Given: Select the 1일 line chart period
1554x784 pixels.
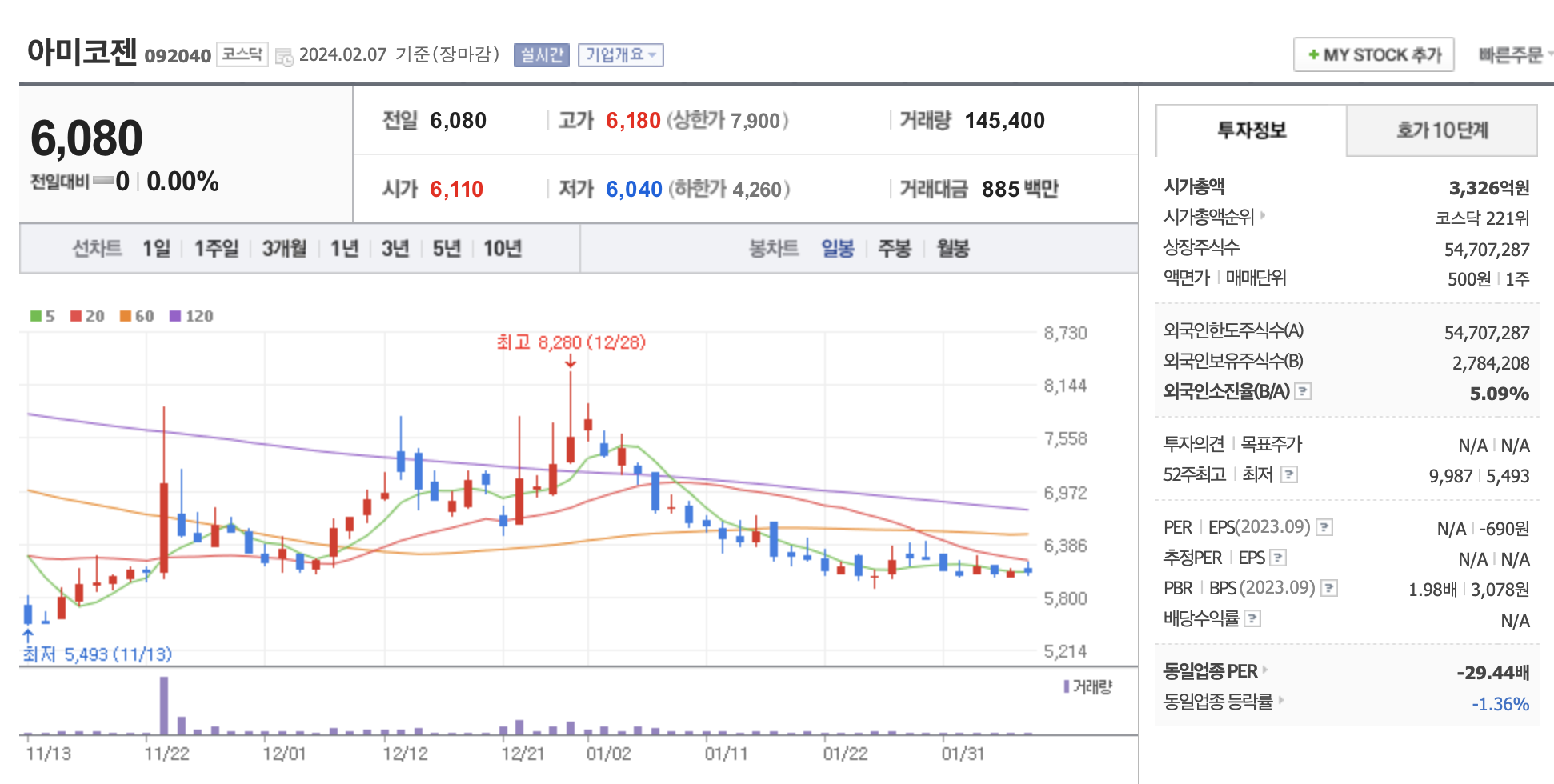Looking at the screenshot, I should [x=157, y=248].
